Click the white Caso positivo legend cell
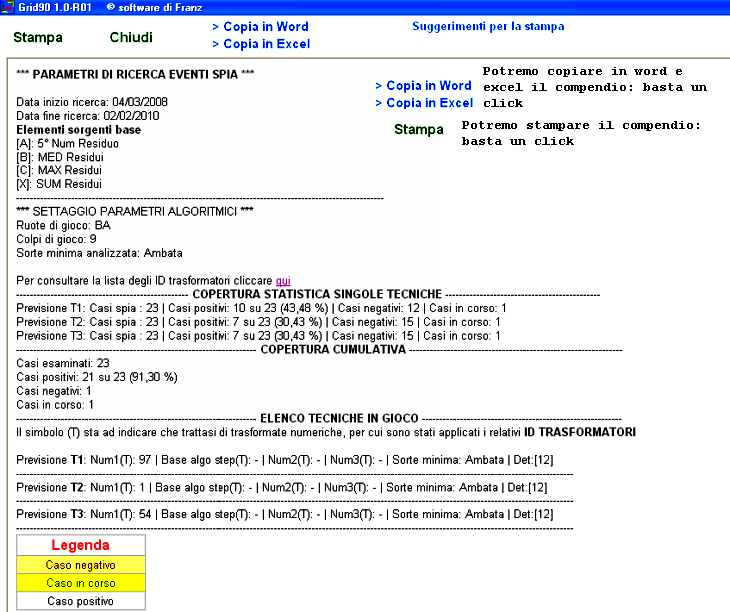Image resolution: width=730 pixels, height=612 pixels. [x=81, y=601]
